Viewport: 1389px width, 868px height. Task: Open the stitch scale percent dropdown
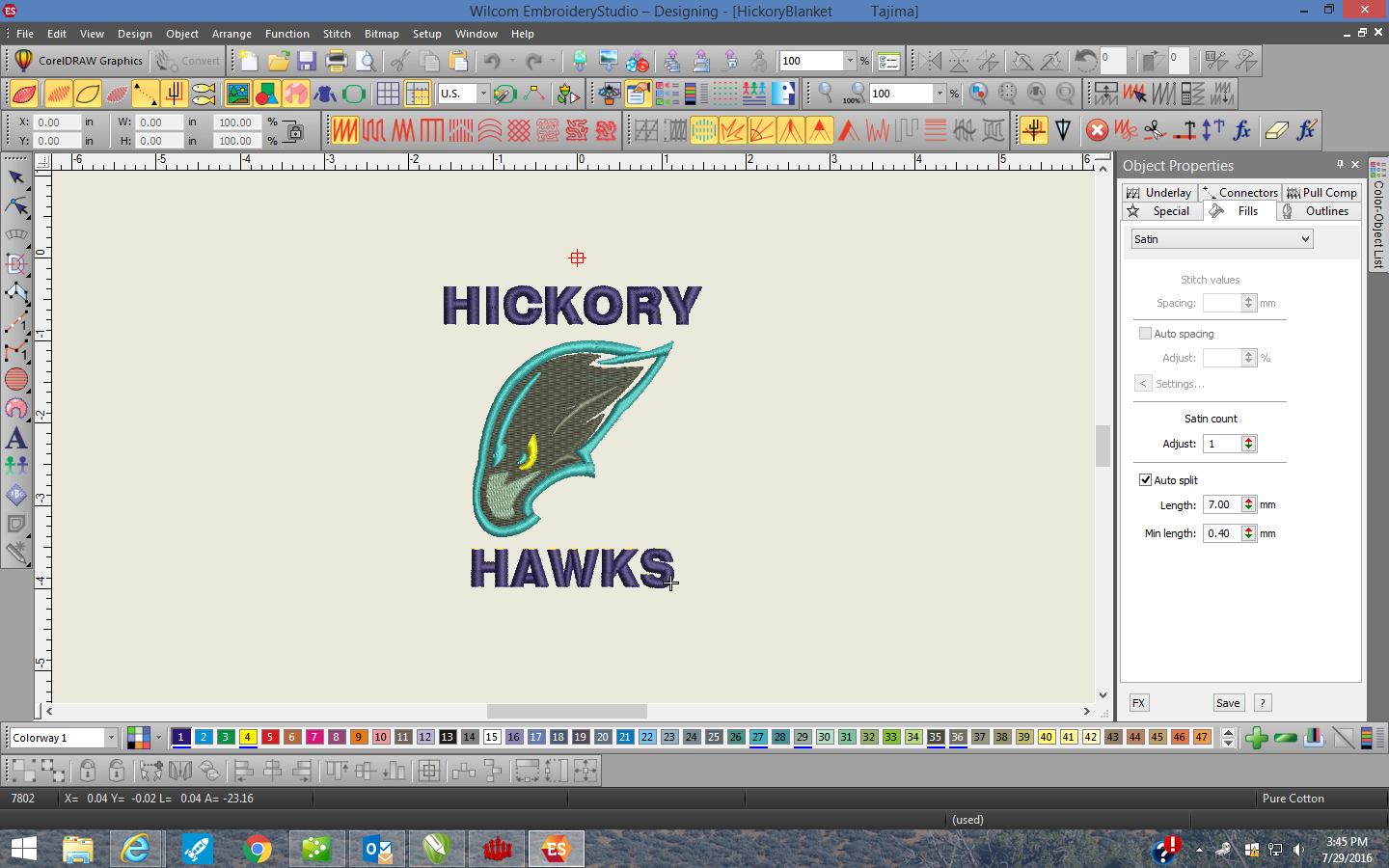point(850,61)
